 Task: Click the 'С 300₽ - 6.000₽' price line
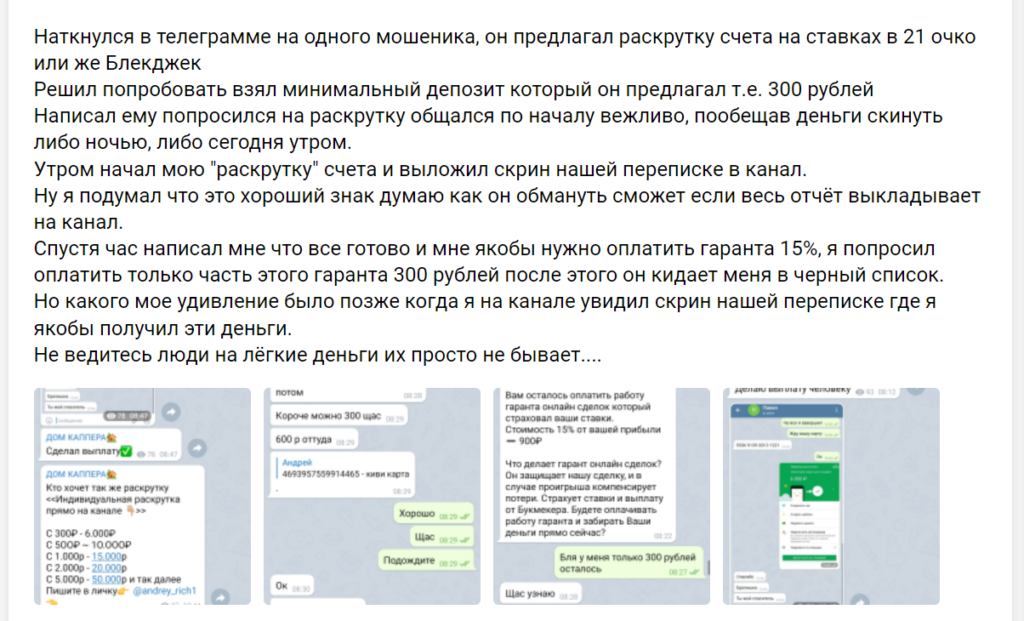(x=80, y=533)
